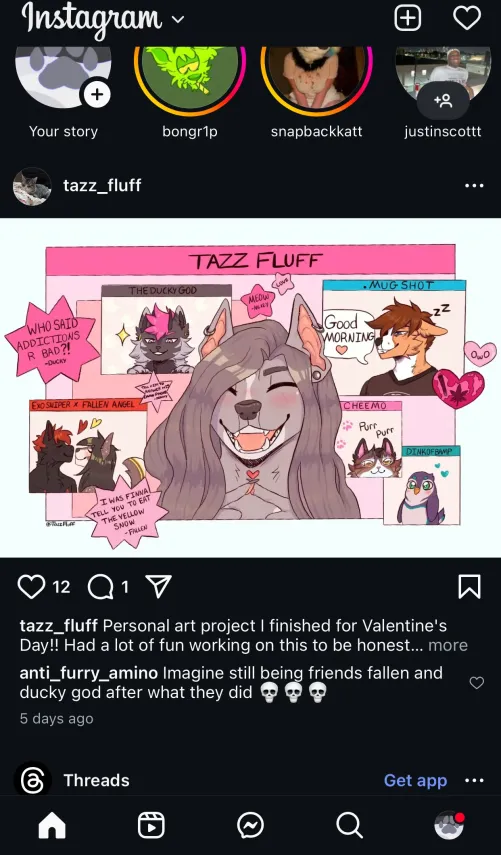Expand caption with more link
This screenshot has height=855, width=501.
coord(448,646)
